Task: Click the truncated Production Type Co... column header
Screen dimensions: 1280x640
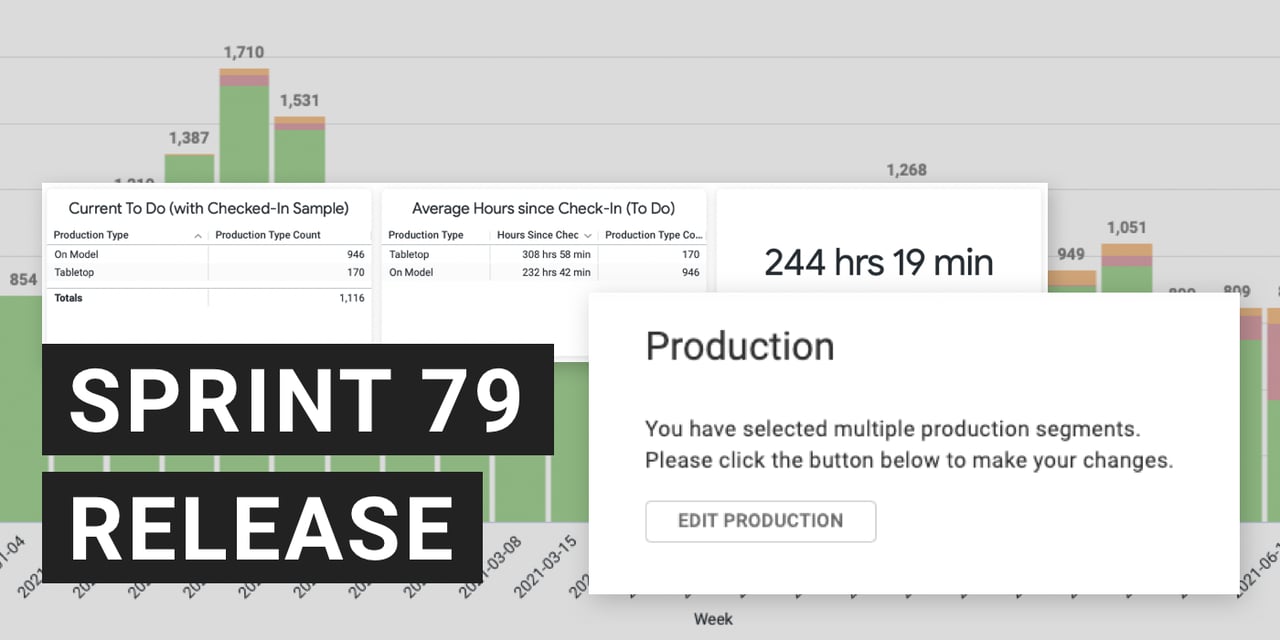Action: tap(653, 235)
